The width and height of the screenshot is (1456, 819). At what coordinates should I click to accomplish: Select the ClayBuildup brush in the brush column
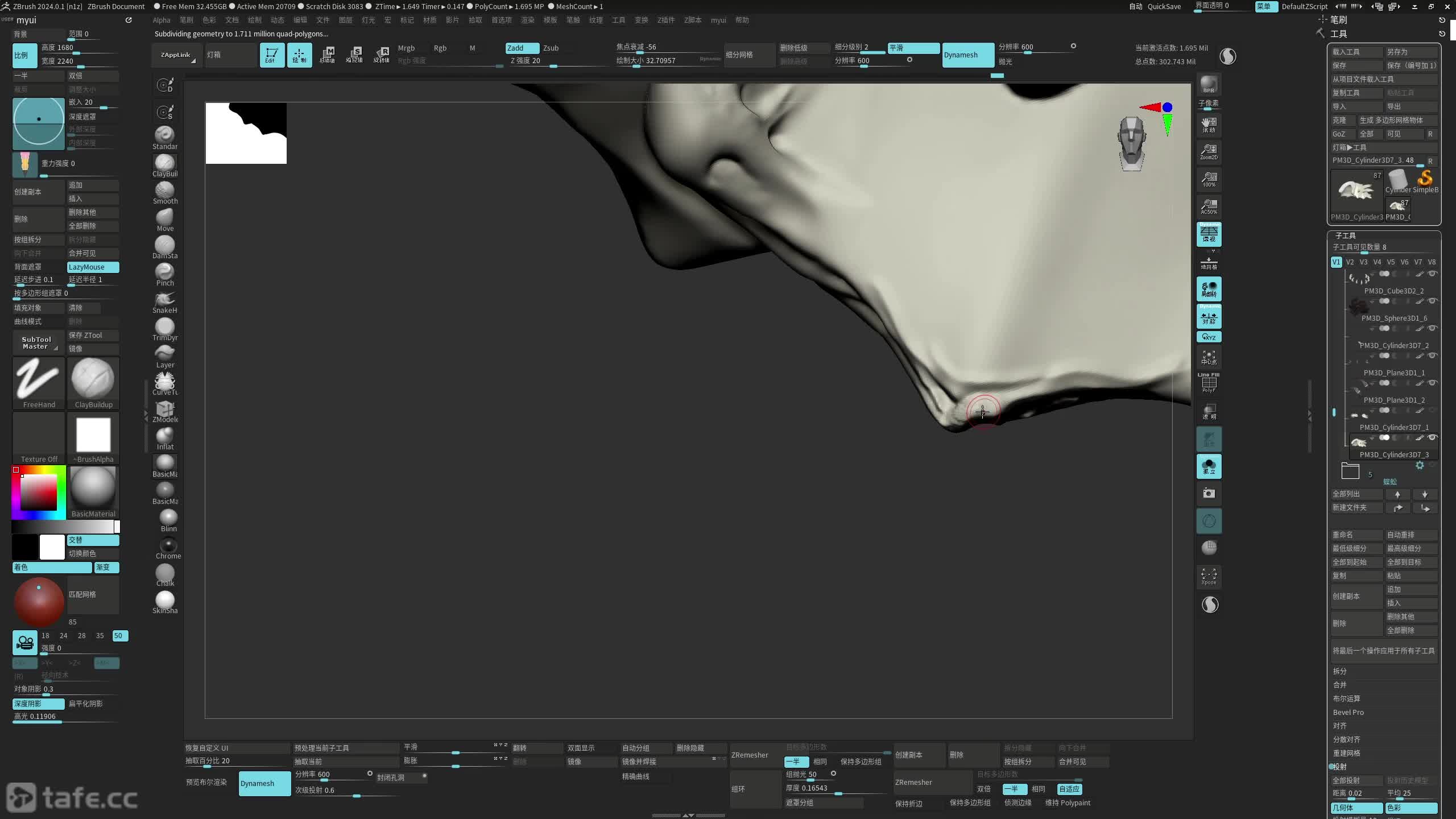click(x=164, y=164)
